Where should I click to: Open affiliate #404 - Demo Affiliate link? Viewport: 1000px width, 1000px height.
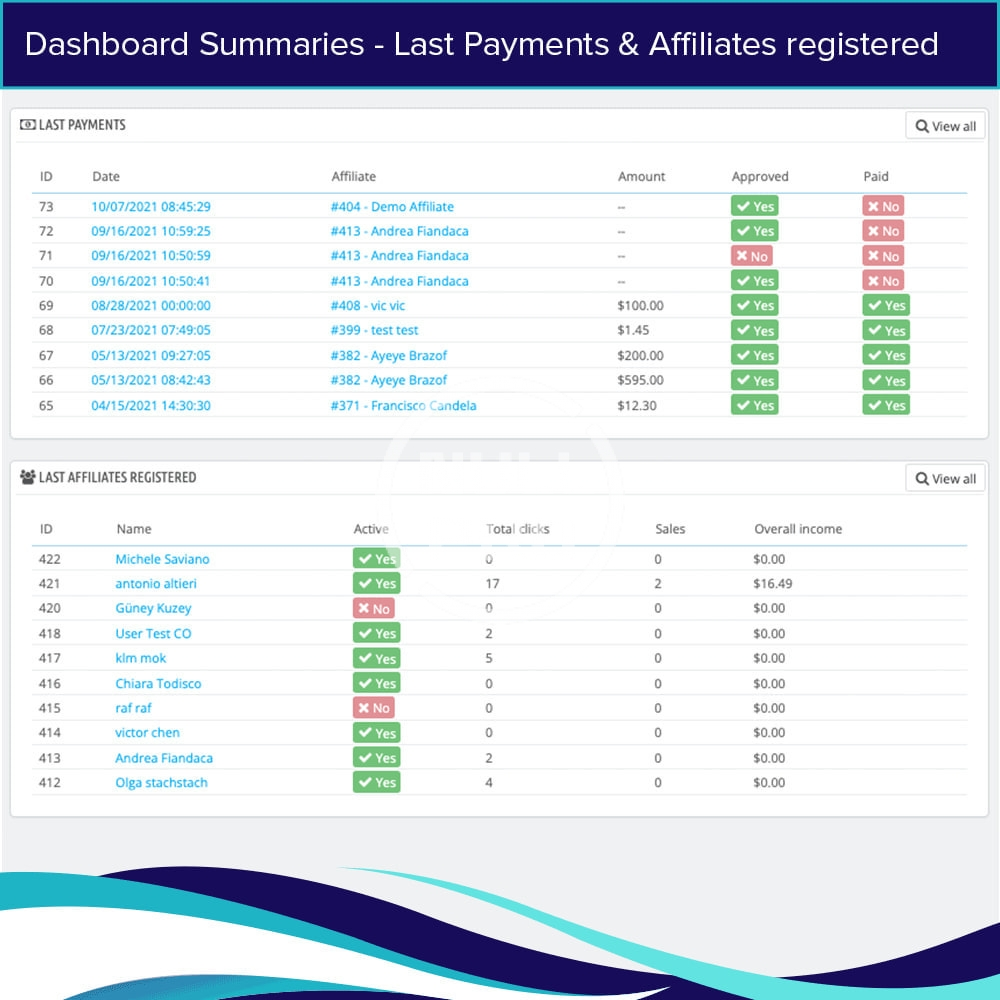[x=392, y=207]
